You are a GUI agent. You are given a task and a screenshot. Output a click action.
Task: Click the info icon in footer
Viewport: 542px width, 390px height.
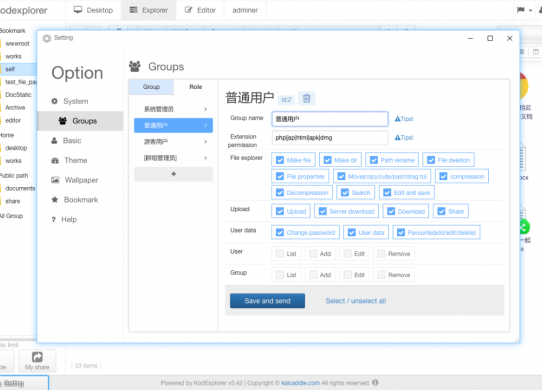(x=375, y=382)
